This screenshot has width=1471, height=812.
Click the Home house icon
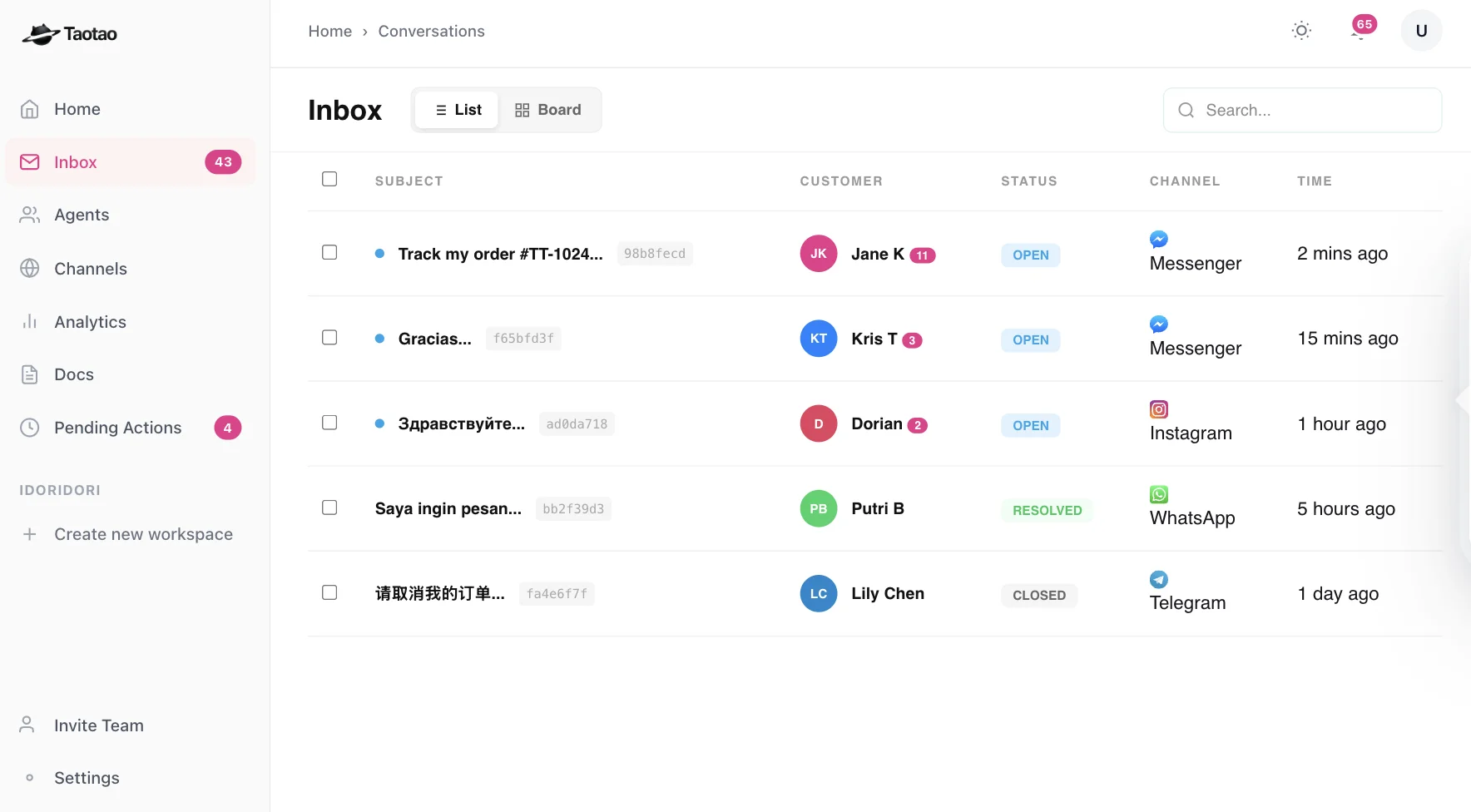point(30,109)
